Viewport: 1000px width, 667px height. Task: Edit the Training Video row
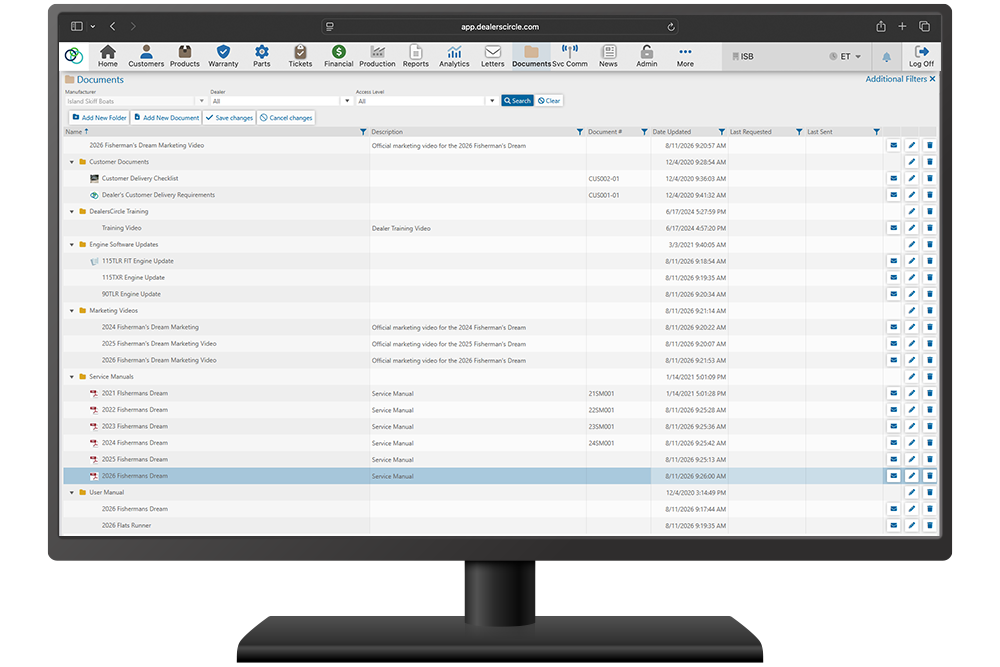click(911, 228)
